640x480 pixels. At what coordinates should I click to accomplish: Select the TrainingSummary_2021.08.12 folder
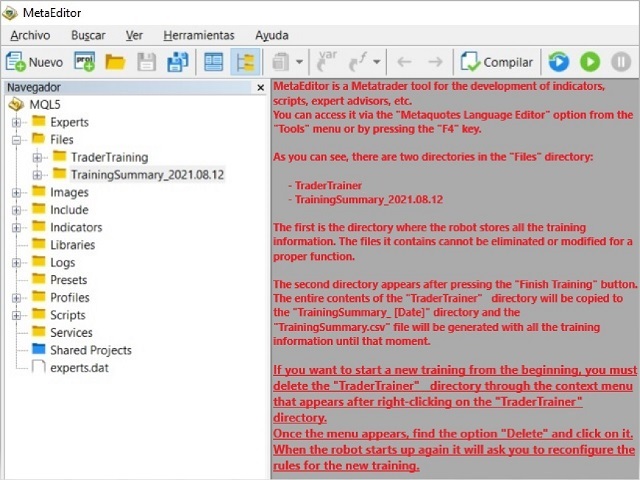tap(147, 175)
